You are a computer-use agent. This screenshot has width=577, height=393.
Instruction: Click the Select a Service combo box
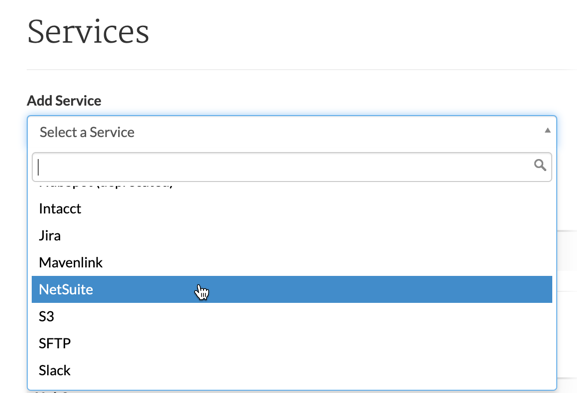(x=292, y=132)
